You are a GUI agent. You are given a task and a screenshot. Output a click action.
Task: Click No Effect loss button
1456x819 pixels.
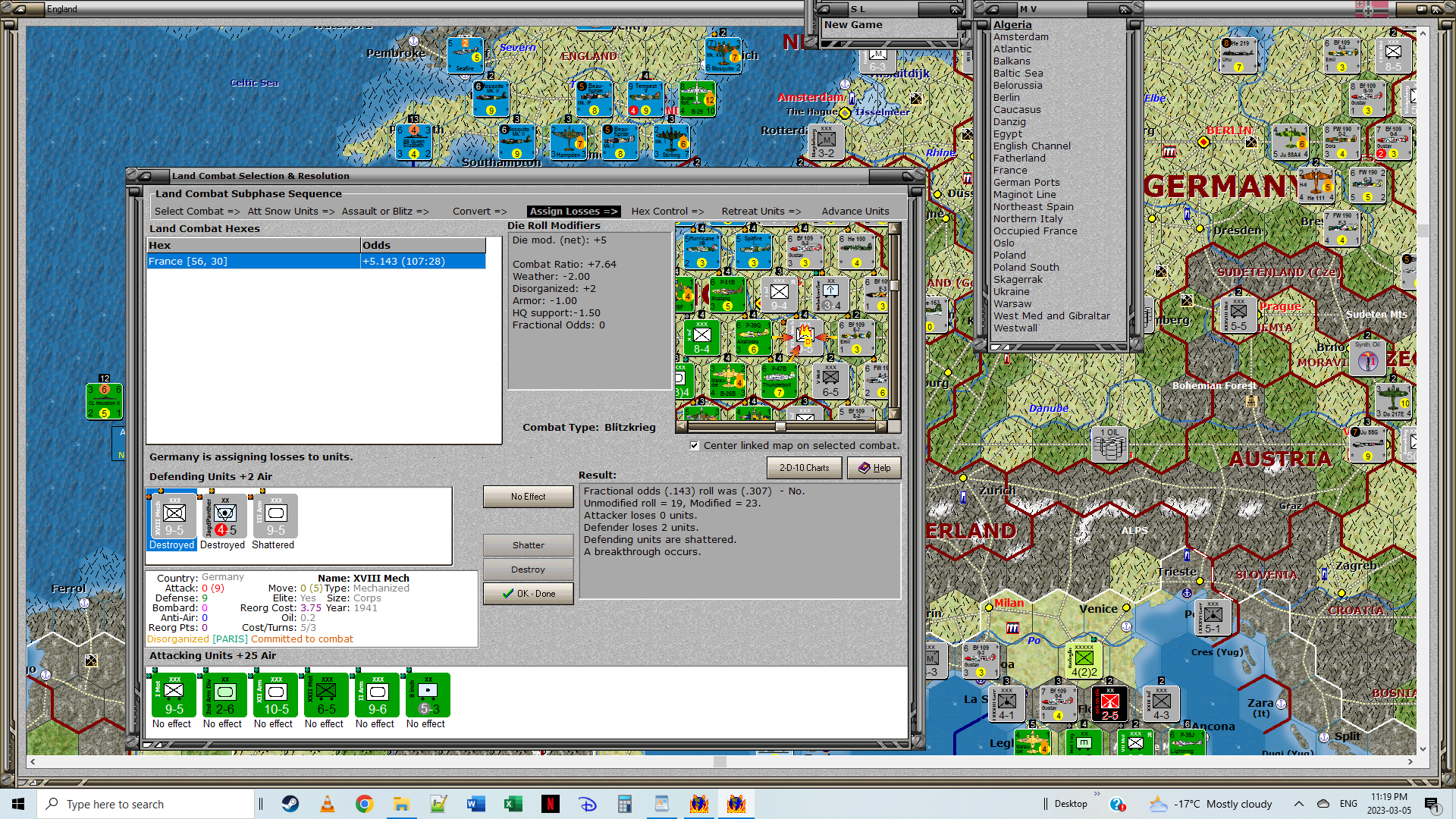click(x=528, y=497)
